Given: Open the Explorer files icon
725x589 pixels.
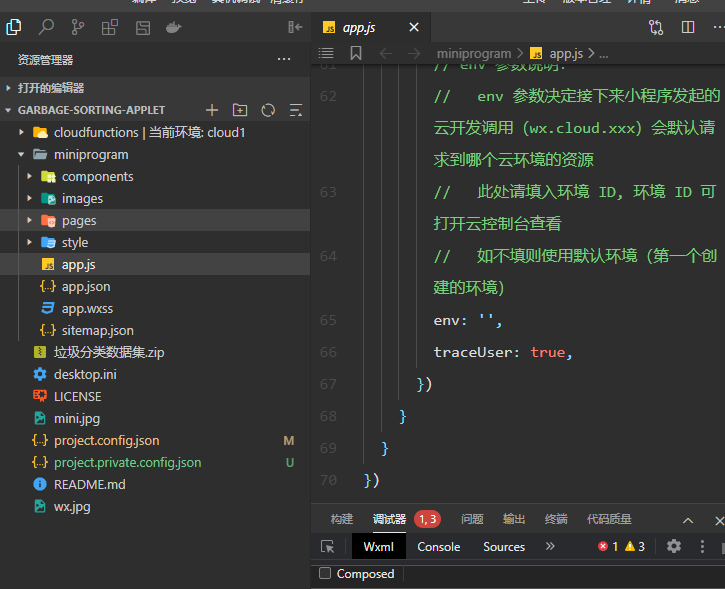Looking at the screenshot, I should point(14,27).
